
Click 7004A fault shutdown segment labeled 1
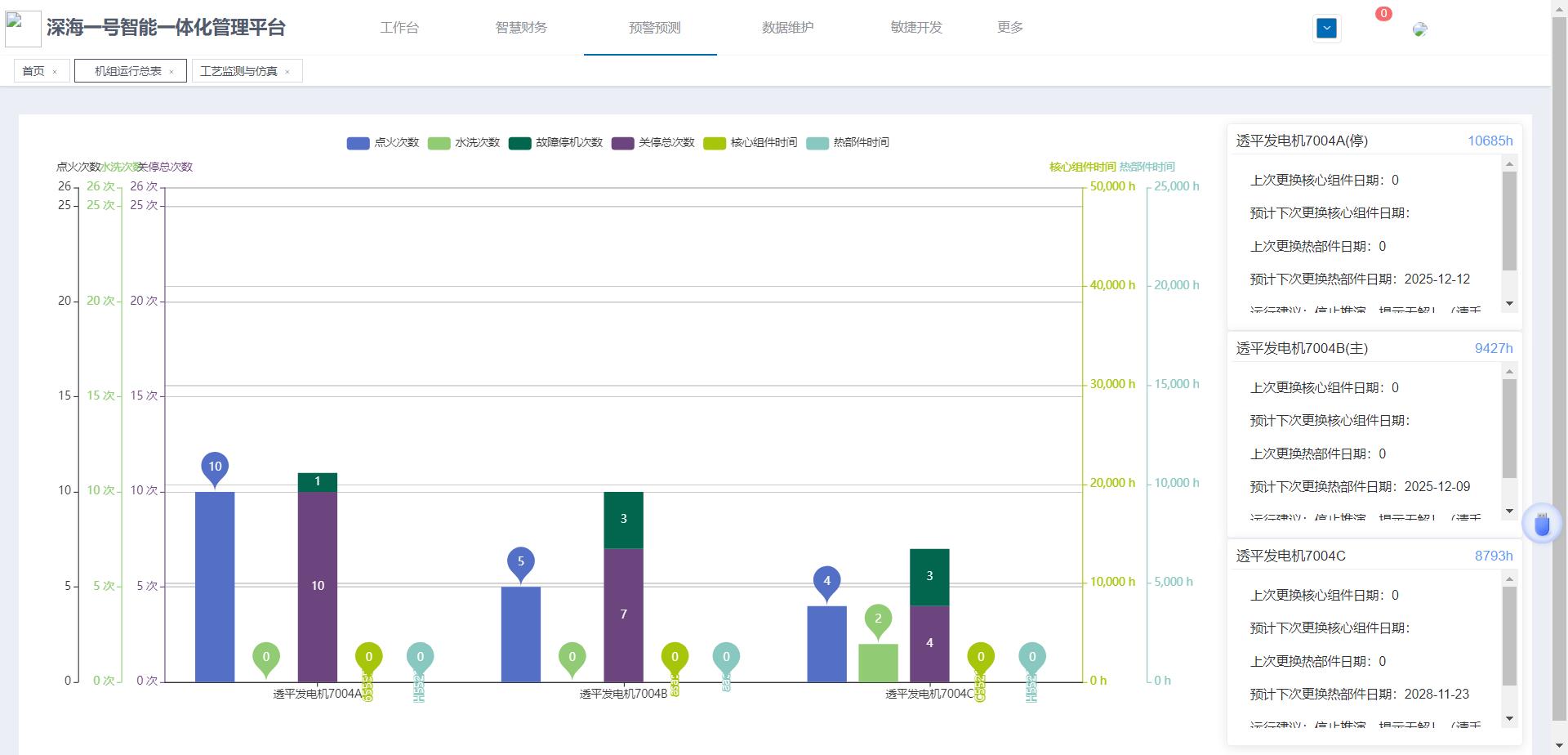coord(318,482)
